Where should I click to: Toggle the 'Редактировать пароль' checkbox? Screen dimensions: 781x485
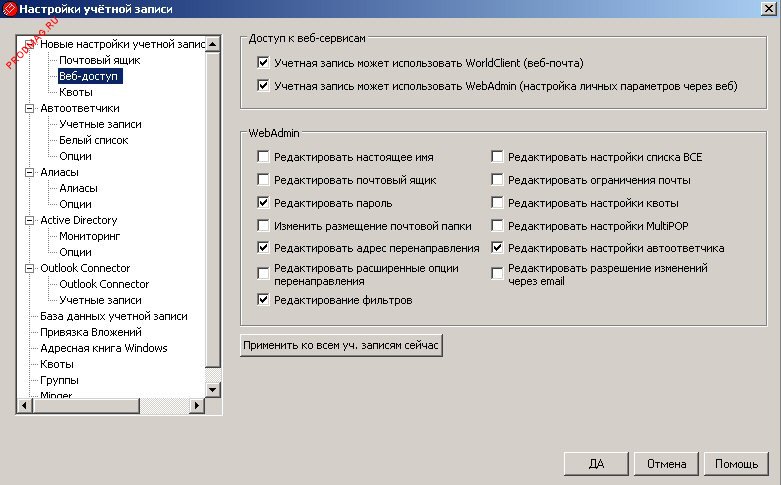click(263, 203)
